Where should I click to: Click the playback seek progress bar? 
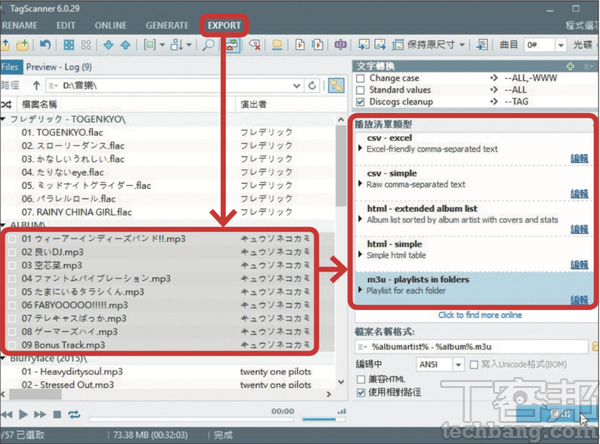click(191, 420)
